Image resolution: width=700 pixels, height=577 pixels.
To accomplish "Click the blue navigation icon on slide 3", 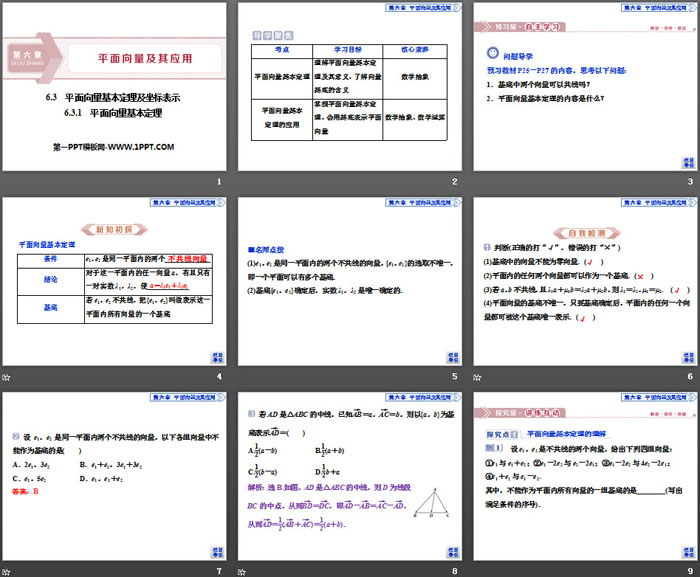I will pos(688,163).
